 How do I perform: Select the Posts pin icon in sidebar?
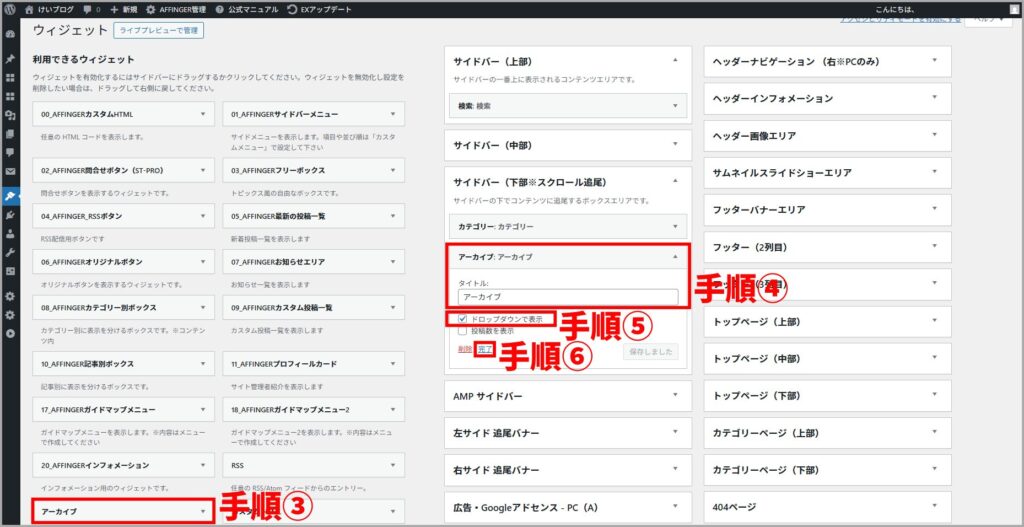click(11, 60)
